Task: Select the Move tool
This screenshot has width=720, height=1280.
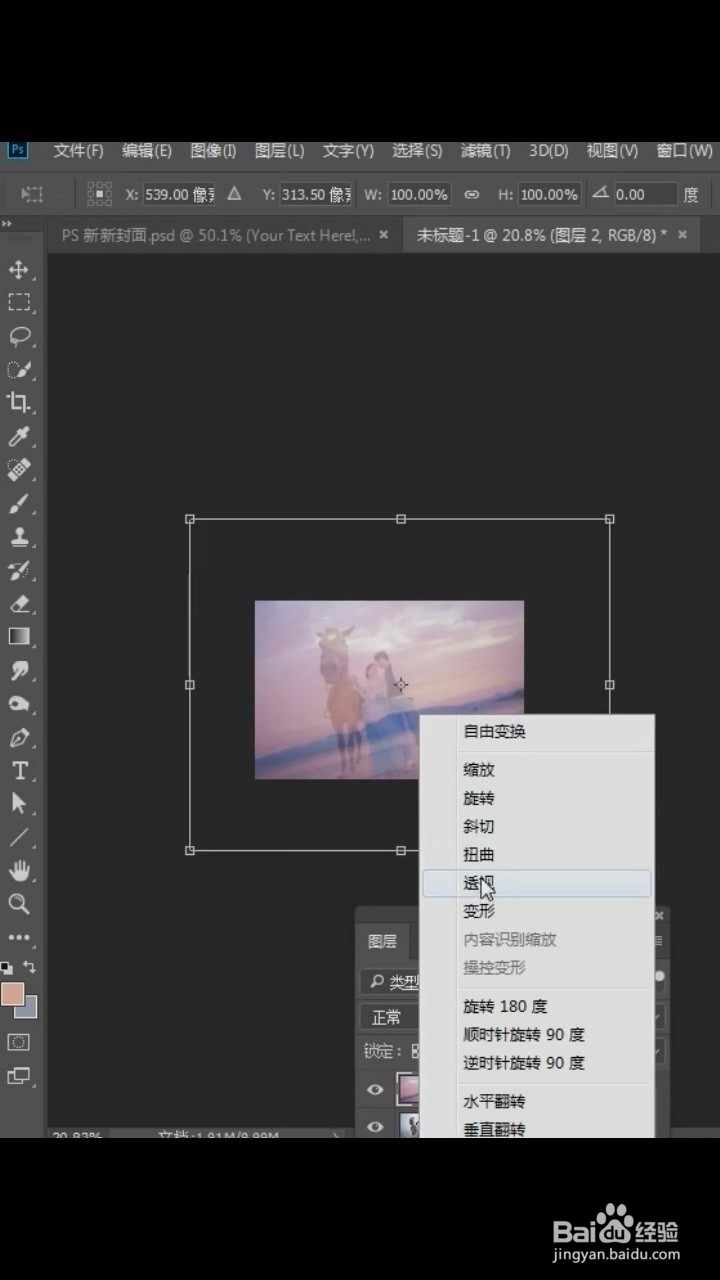Action: pos(19,270)
